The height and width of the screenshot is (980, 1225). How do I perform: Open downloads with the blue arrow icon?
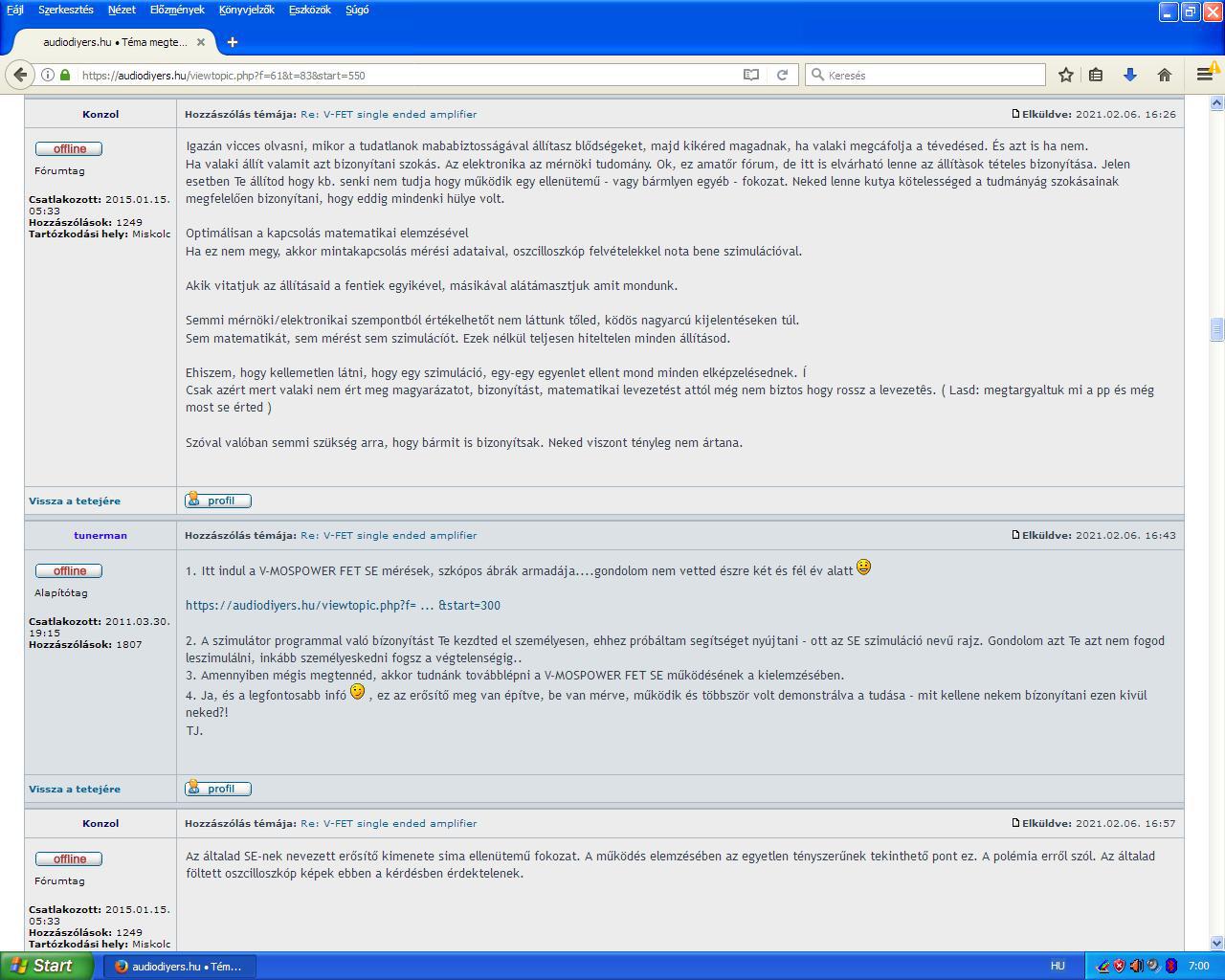pos(1129,75)
